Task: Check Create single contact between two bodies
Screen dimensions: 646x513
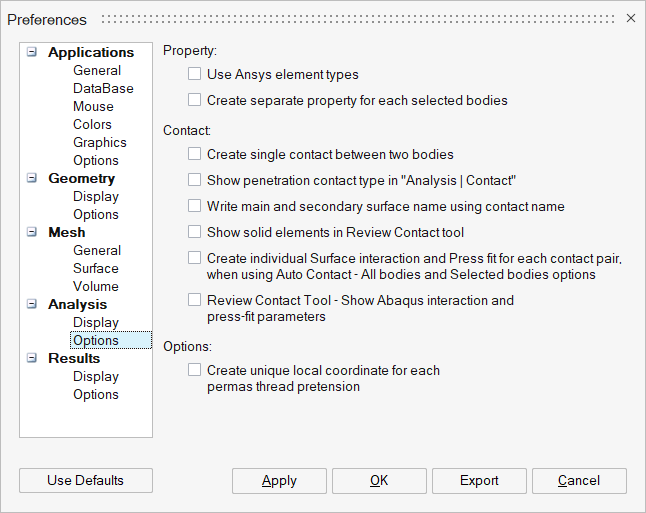Action: [194, 155]
